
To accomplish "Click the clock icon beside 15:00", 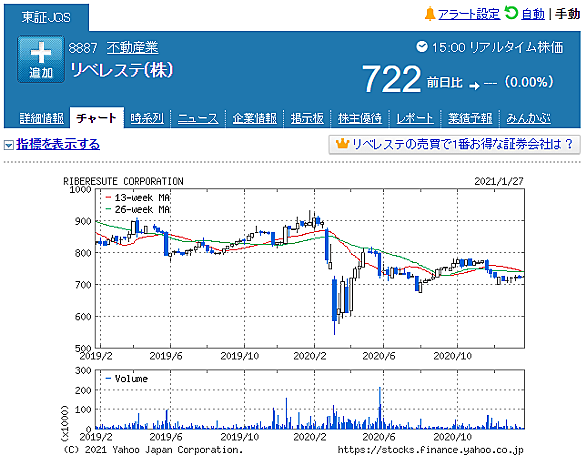I will click(422, 47).
